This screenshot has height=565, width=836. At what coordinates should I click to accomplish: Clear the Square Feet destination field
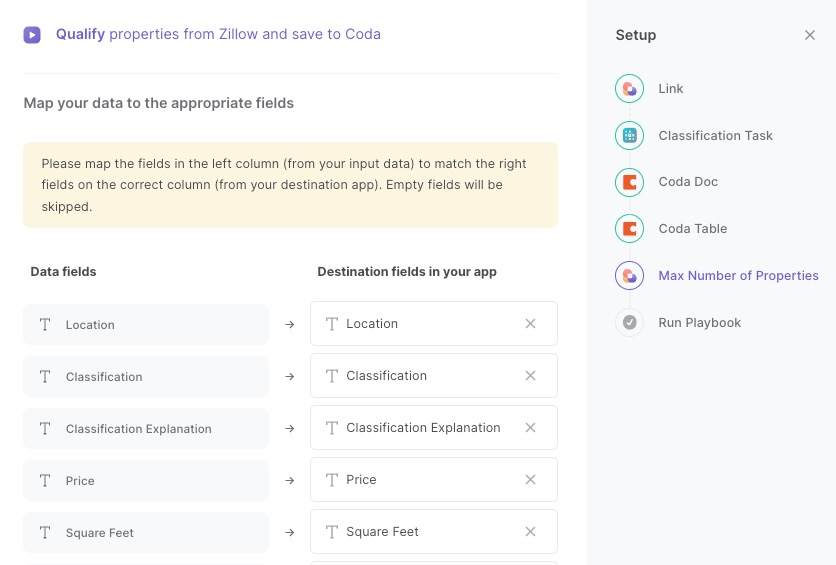tap(530, 531)
